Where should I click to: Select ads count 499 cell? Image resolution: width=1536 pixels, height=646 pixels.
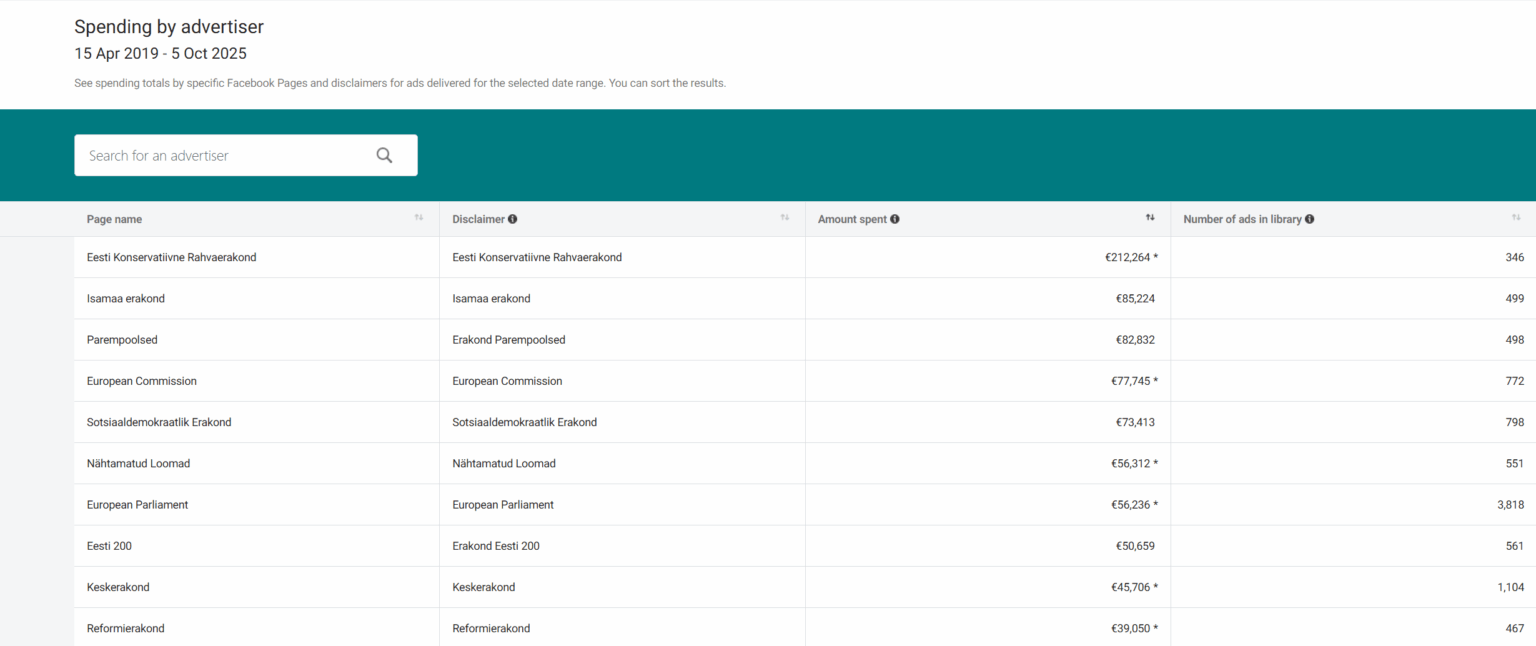[x=1353, y=298]
